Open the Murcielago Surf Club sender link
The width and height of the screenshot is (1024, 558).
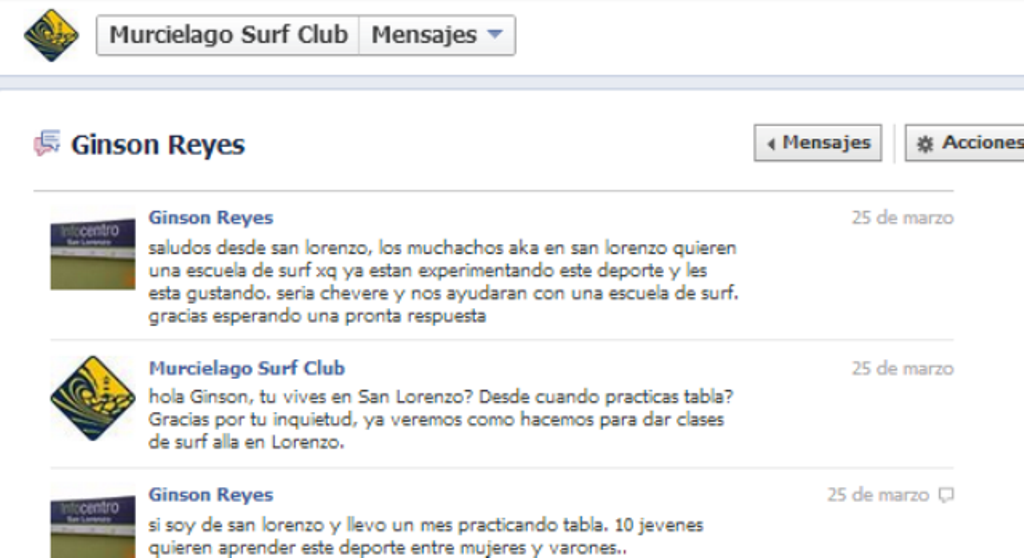[x=246, y=368]
